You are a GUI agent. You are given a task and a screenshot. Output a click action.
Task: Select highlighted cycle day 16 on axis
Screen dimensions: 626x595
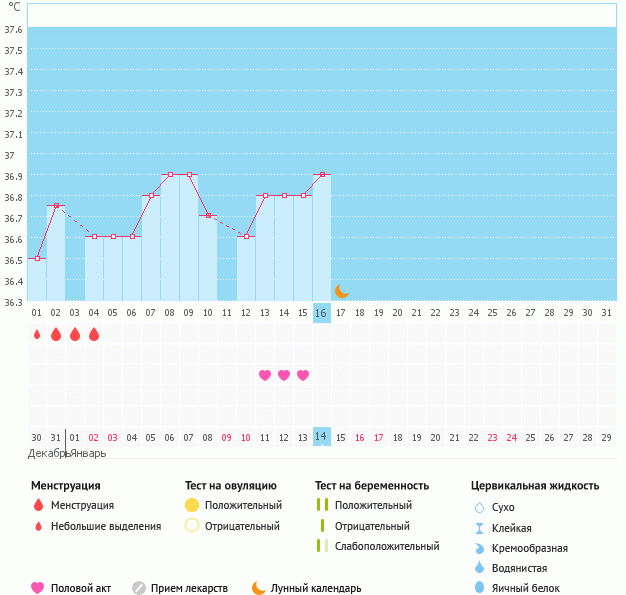321,313
